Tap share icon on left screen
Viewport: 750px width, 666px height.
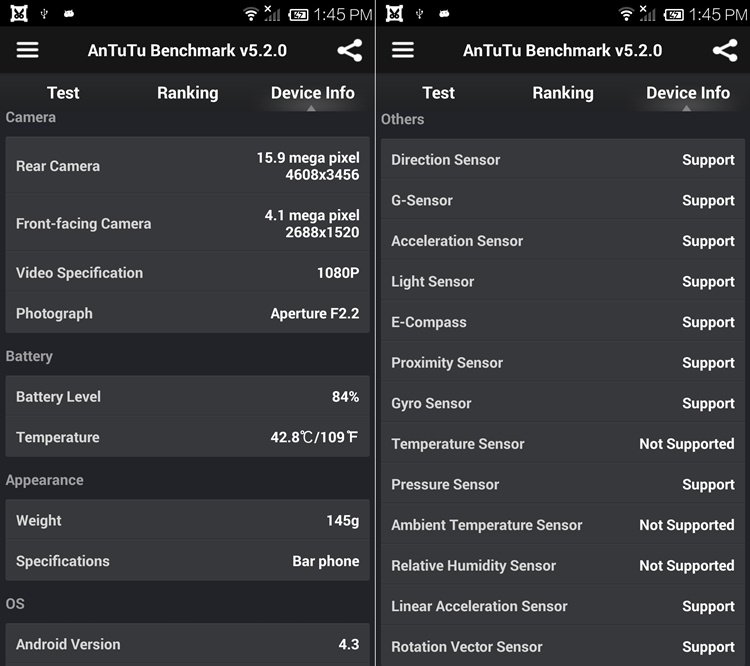click(x=350, y=50)
